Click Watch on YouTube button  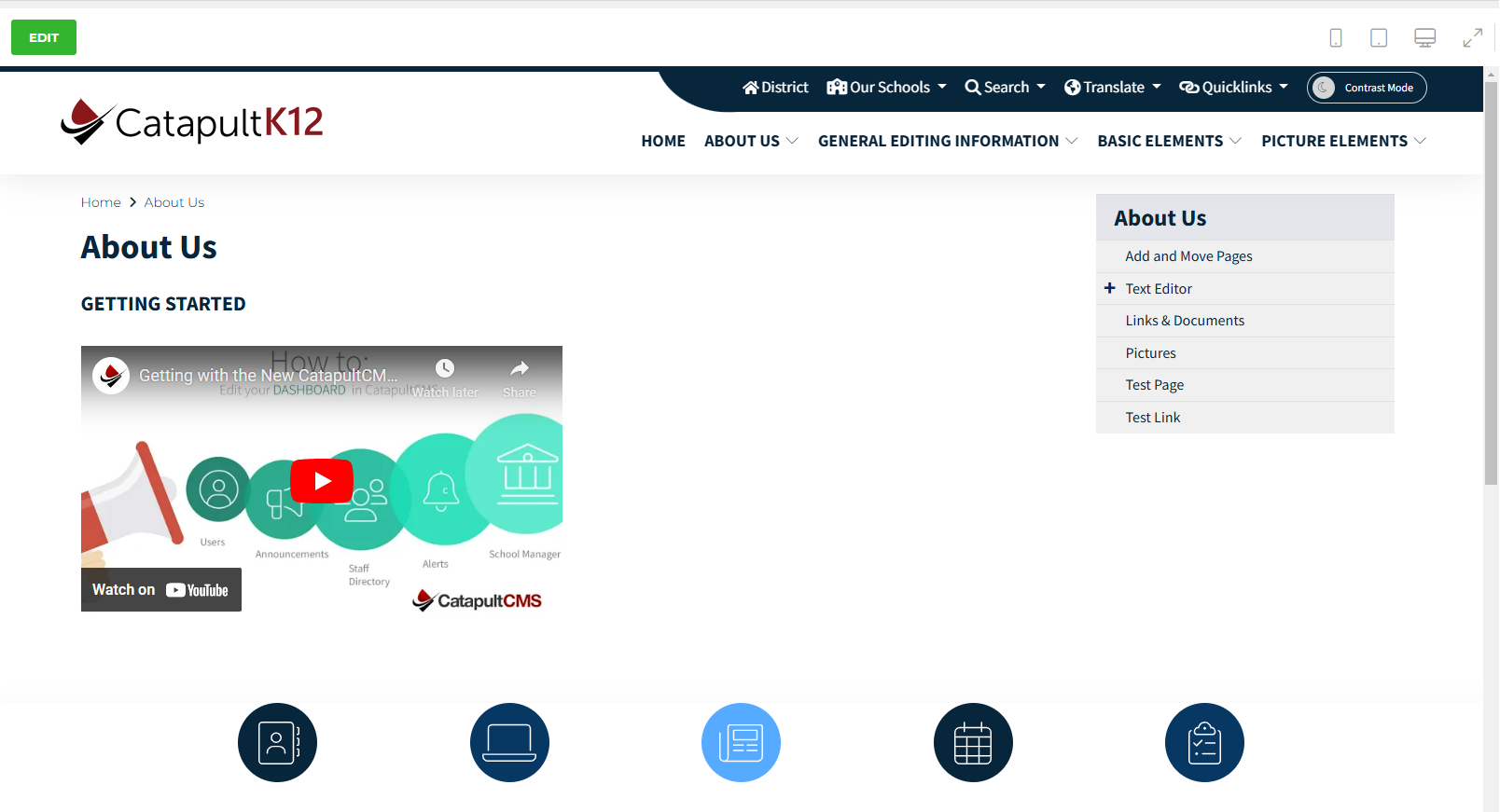tap(161, 590)
